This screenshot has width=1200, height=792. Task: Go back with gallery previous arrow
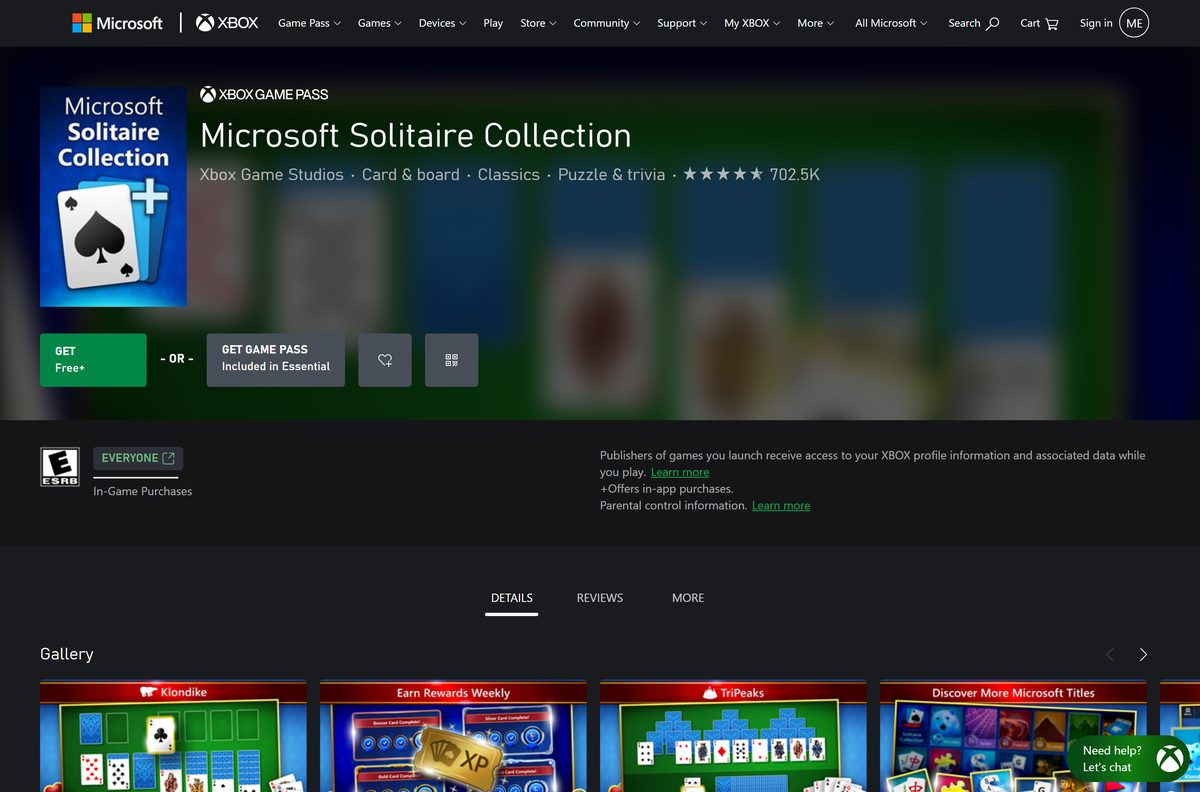tap(1109, 654)
